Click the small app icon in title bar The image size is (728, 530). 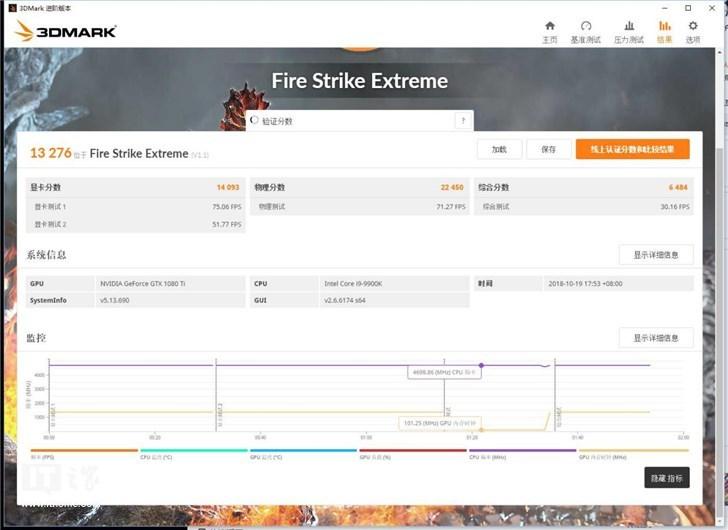tap(13, 8)
